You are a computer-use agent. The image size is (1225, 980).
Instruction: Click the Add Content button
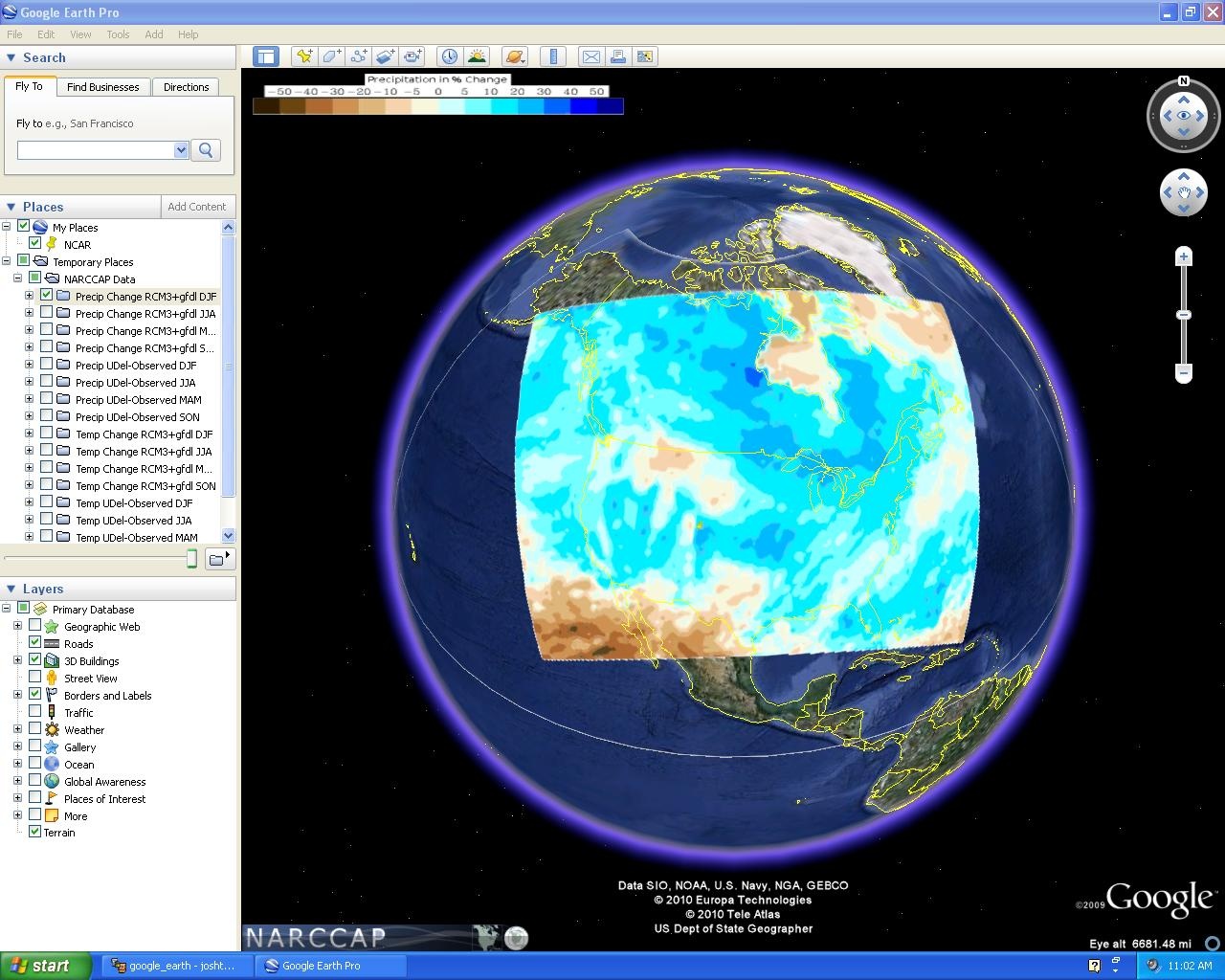(196, 207)
